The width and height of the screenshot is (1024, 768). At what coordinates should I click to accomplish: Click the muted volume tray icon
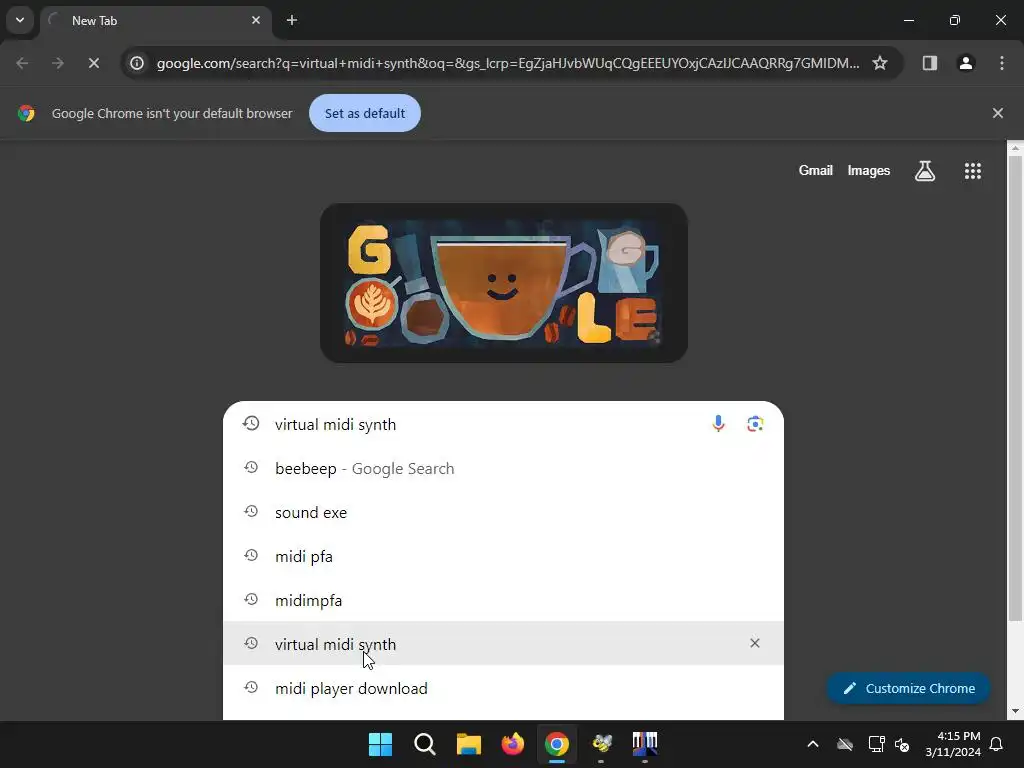point(902,744)
